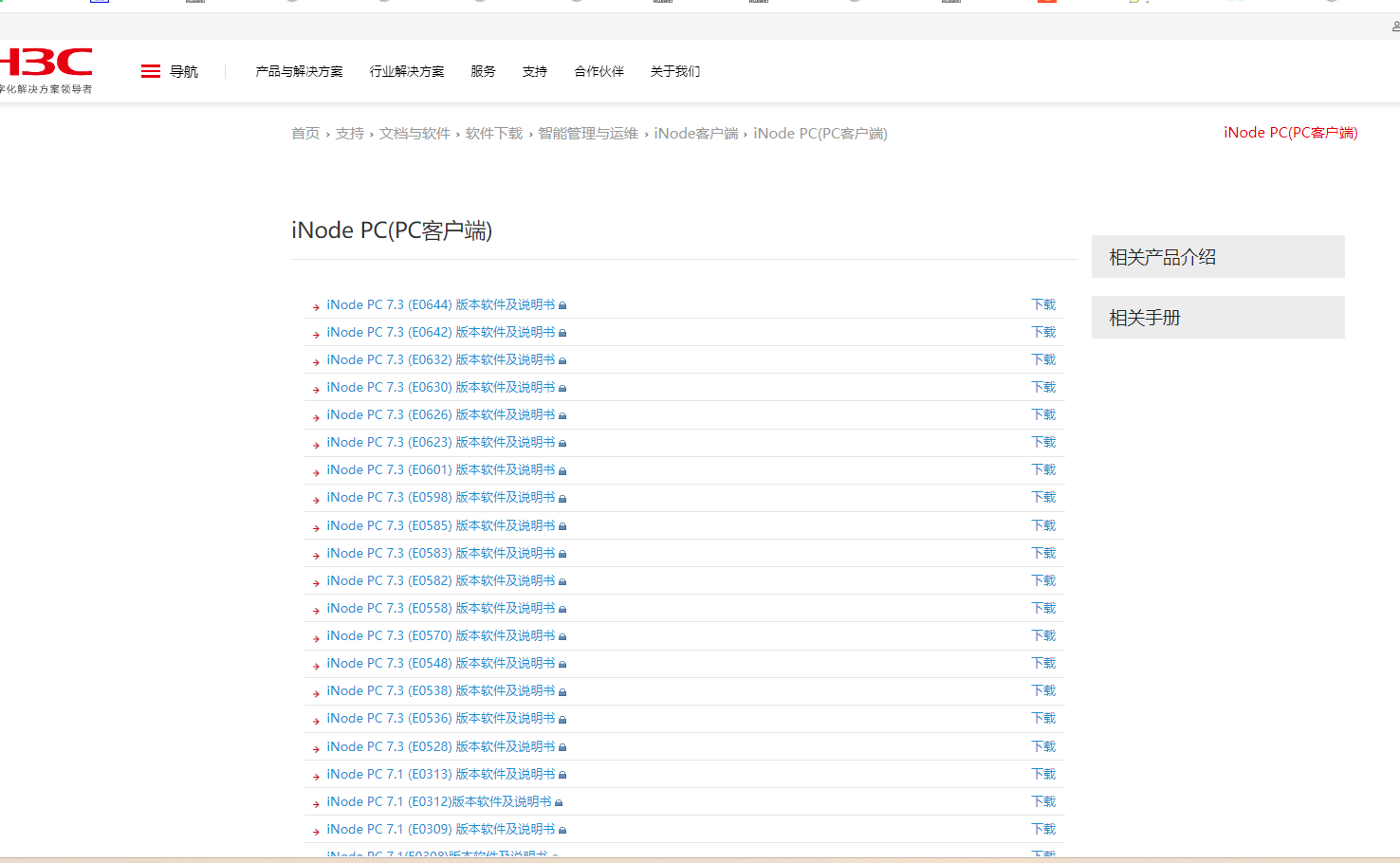Click 下载 on the E0528 row
1400x863 pixels.
[1043, 746]
